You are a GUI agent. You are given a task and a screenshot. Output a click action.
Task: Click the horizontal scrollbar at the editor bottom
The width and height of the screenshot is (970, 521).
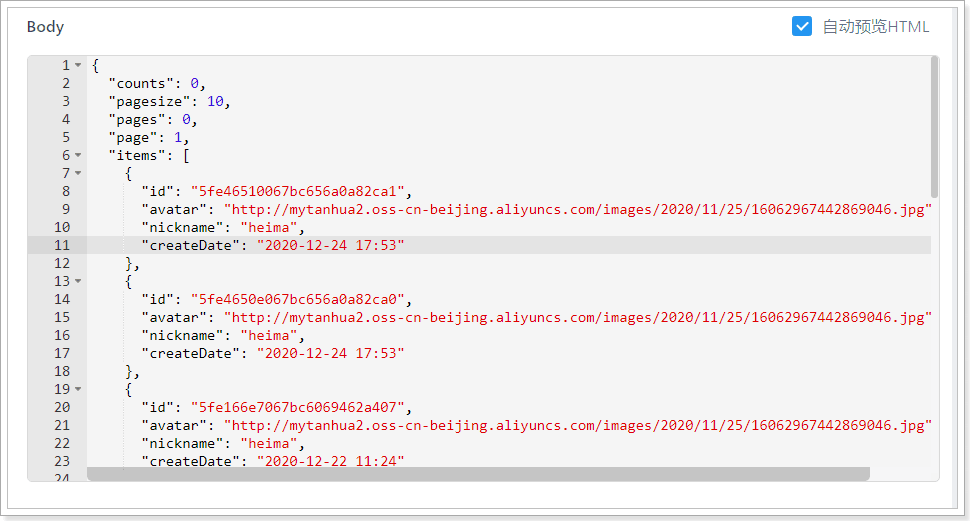click(x=478, y=474)
